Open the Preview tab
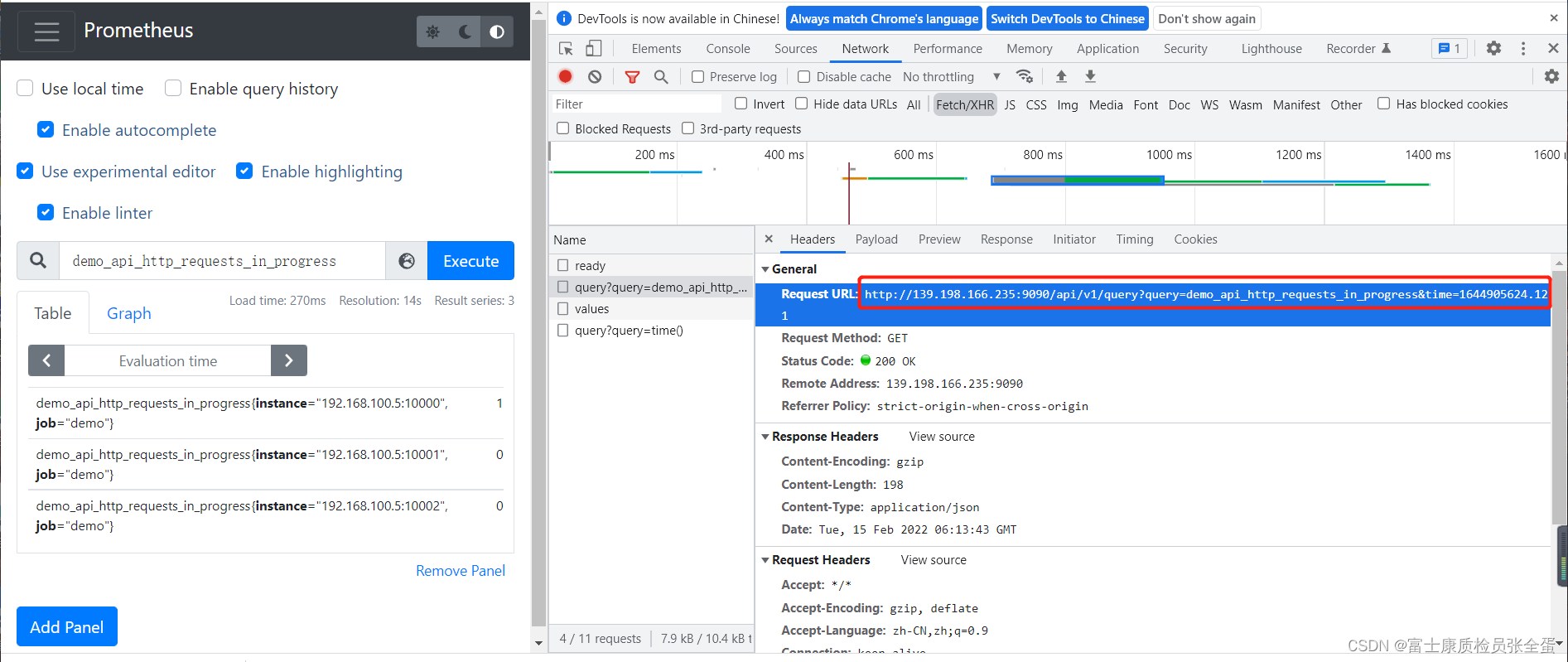 coord(939,239)
